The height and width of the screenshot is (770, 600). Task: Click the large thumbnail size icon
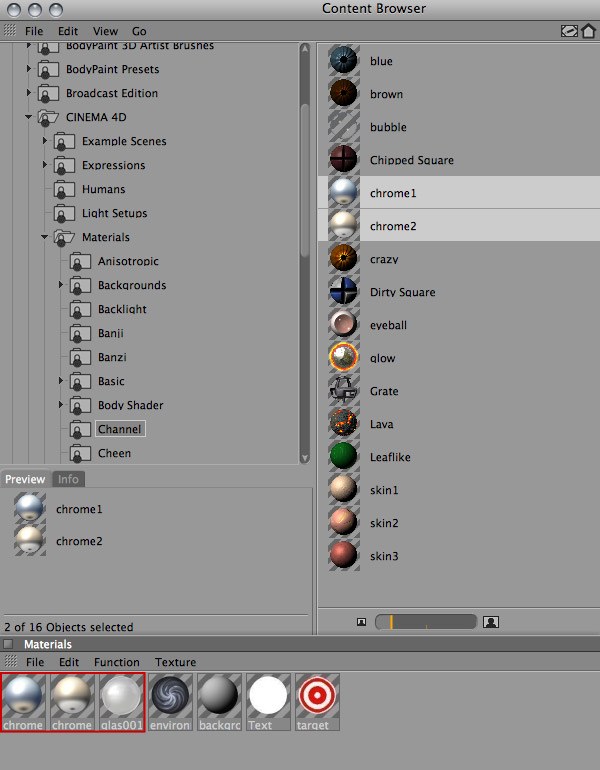click(491, 622)
